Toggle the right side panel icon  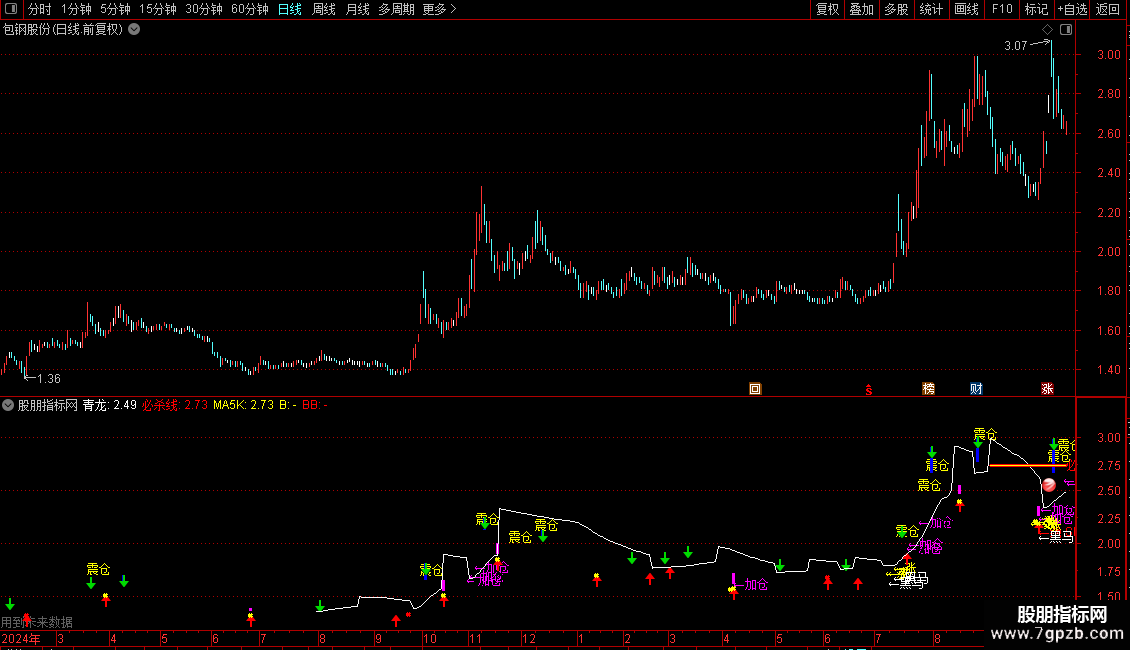[1066, 30]
